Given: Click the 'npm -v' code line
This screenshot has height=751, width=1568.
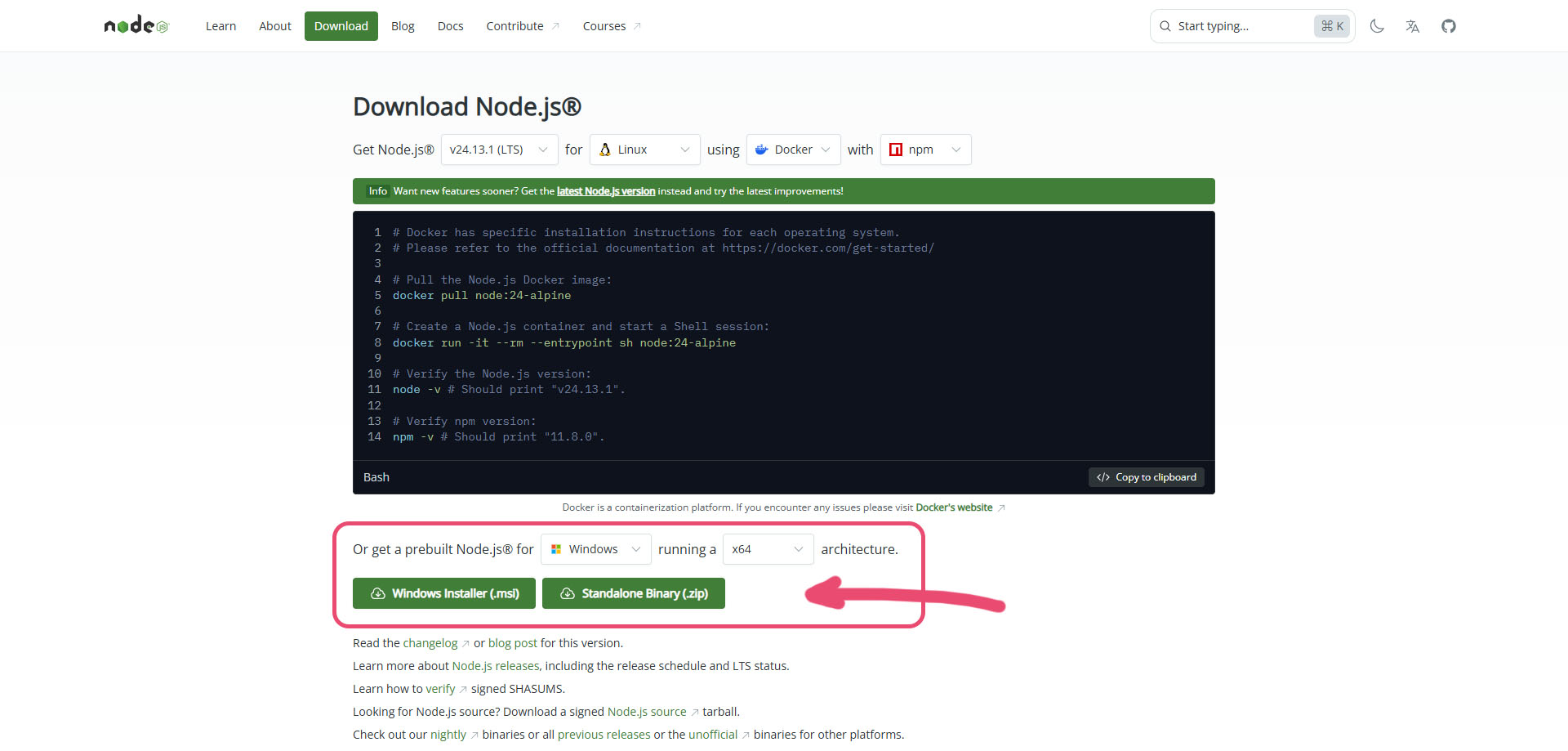Looking at the screenshot, I should click(498, 437).
